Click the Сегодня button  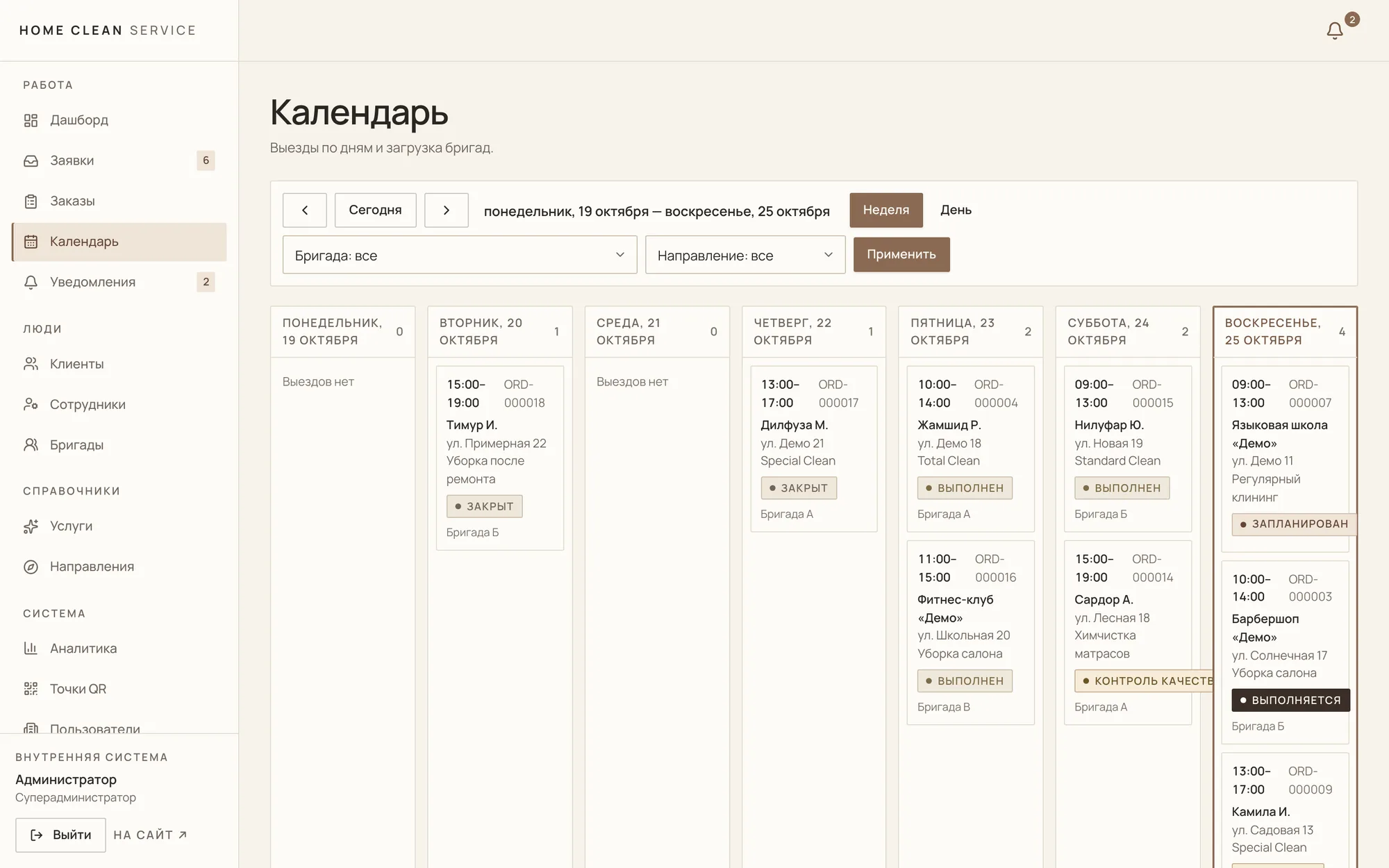tap(375, 210)
